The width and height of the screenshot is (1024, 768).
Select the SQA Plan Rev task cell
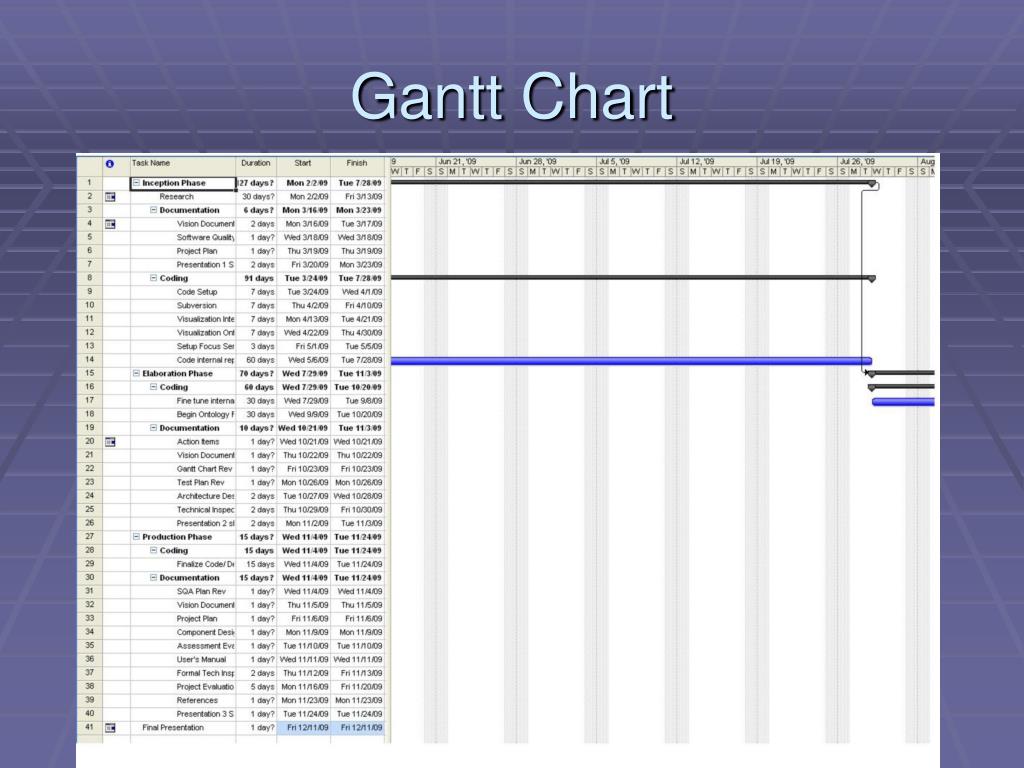click(183, 592)
